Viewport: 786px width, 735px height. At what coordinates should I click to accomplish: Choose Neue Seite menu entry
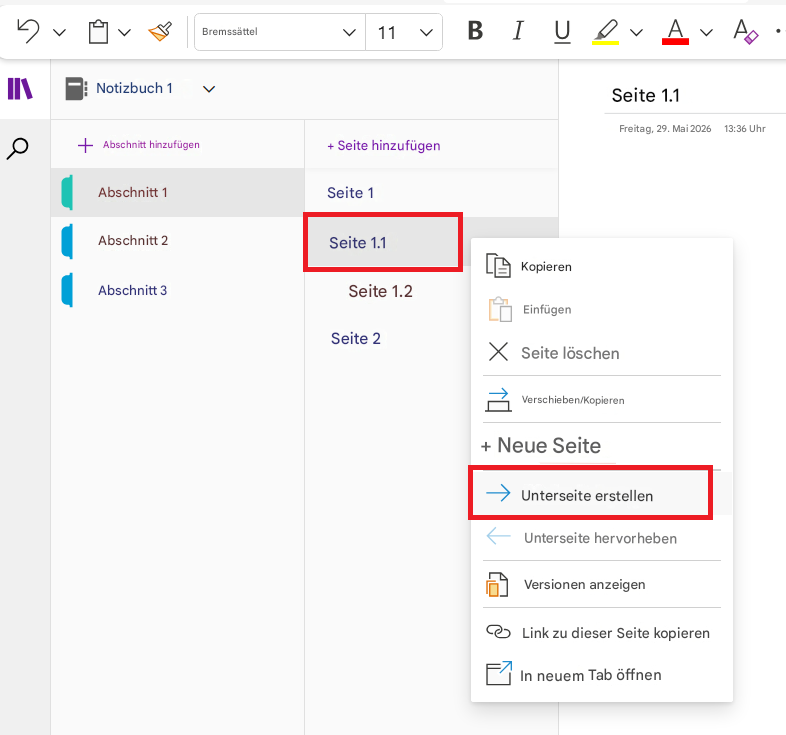click(x=602, y=445)
